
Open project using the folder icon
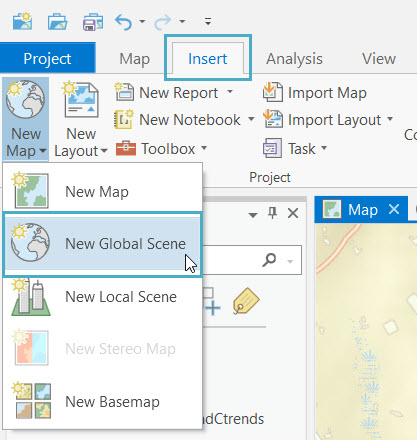coord(57,22)
